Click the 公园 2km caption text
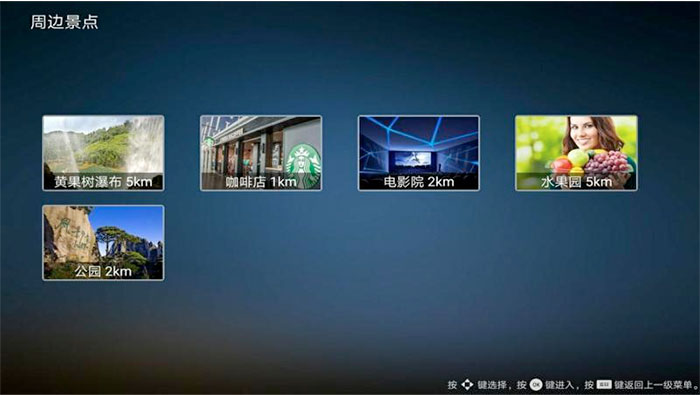The width and height of the screenshot is (700, 395). pyautogui.click(x=103, y=271)
